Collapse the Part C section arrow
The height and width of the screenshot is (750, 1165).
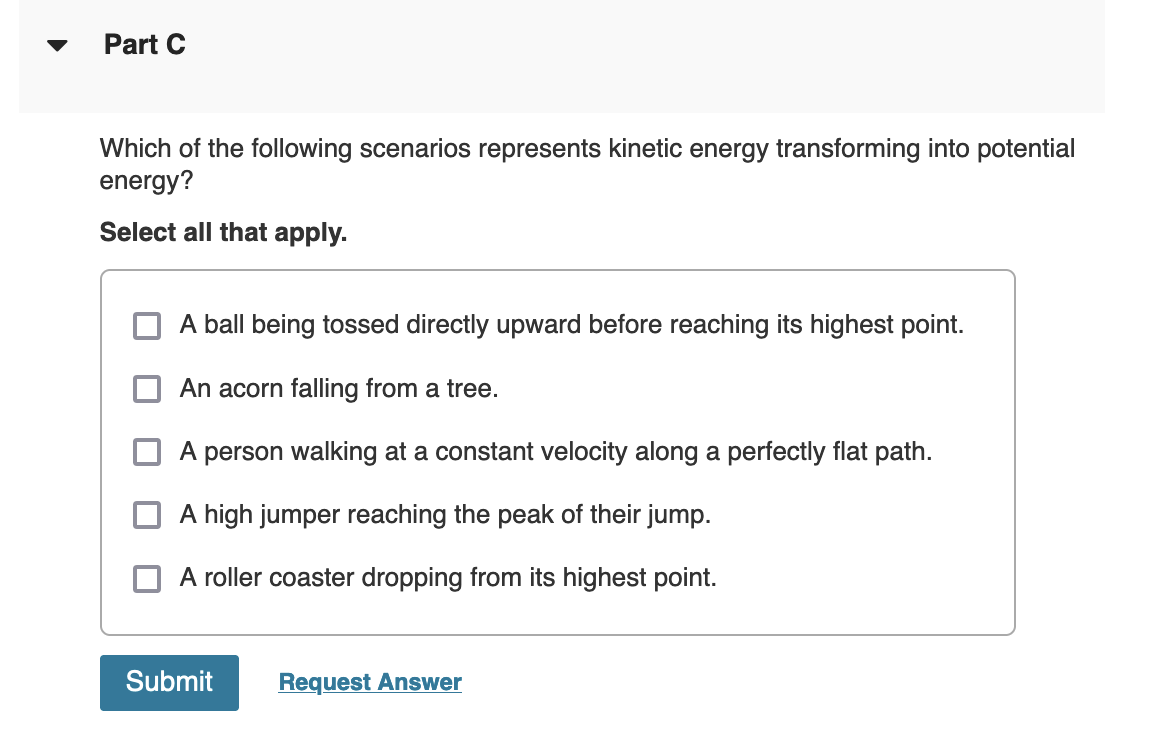(57, 45)
